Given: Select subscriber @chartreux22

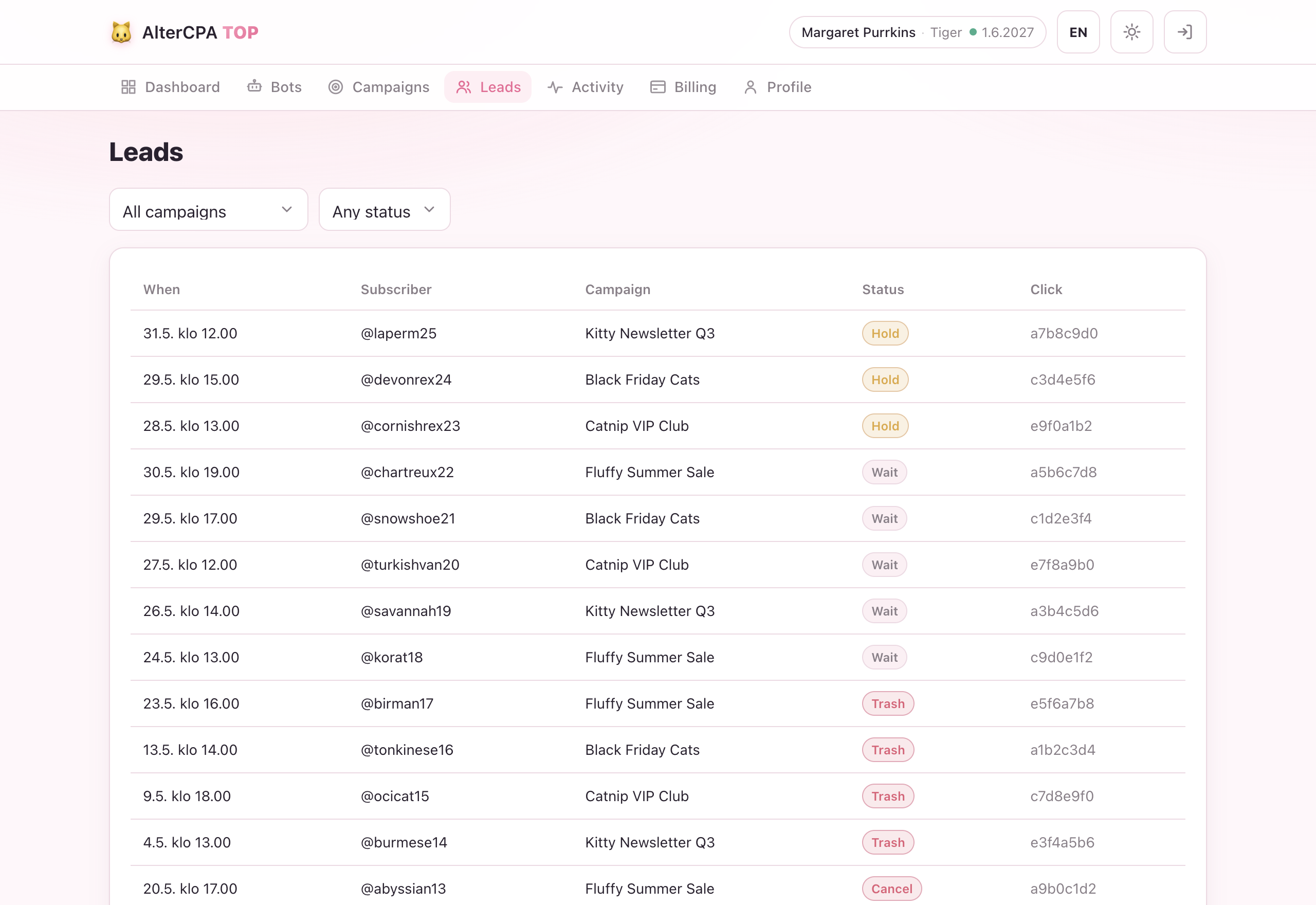Looking at the screenshot, I should pos(407,473).
